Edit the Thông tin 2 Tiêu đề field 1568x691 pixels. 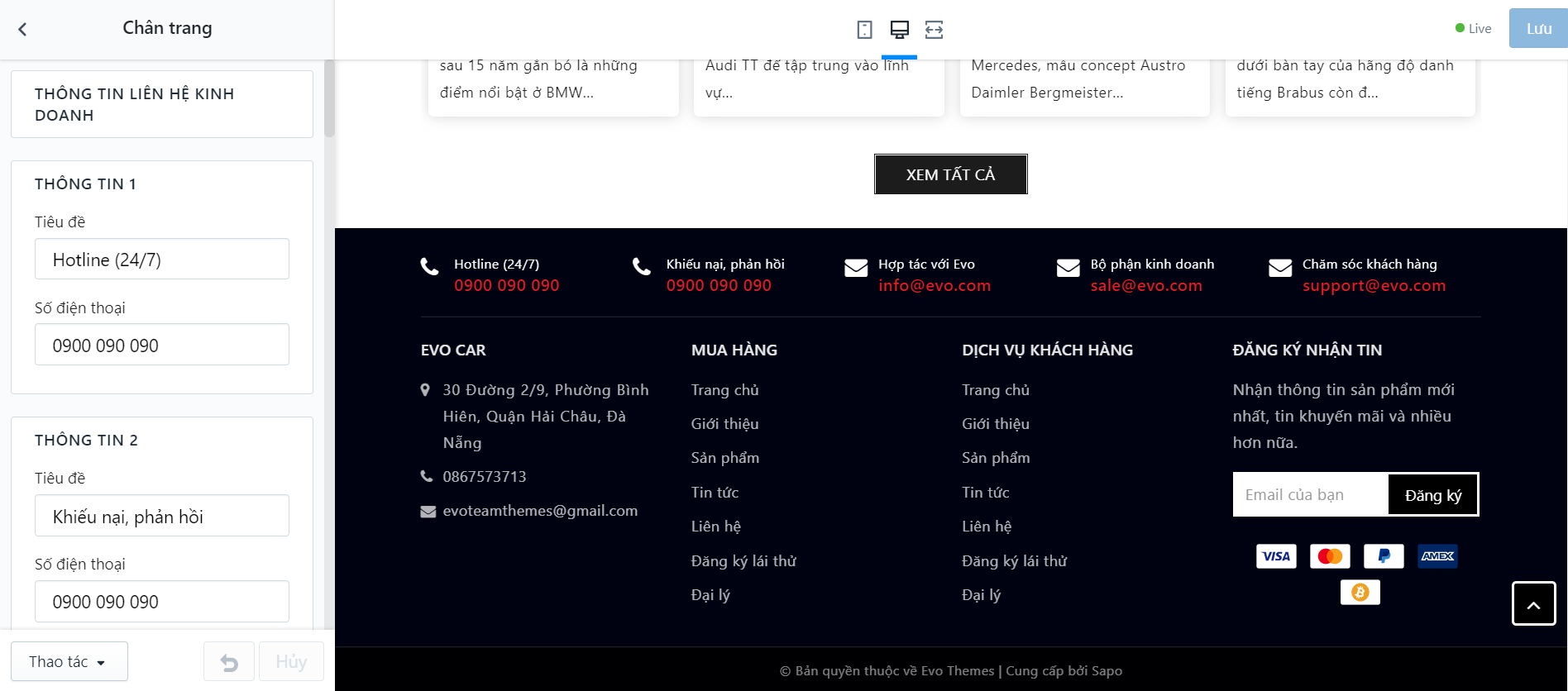[x=162, y=516]
